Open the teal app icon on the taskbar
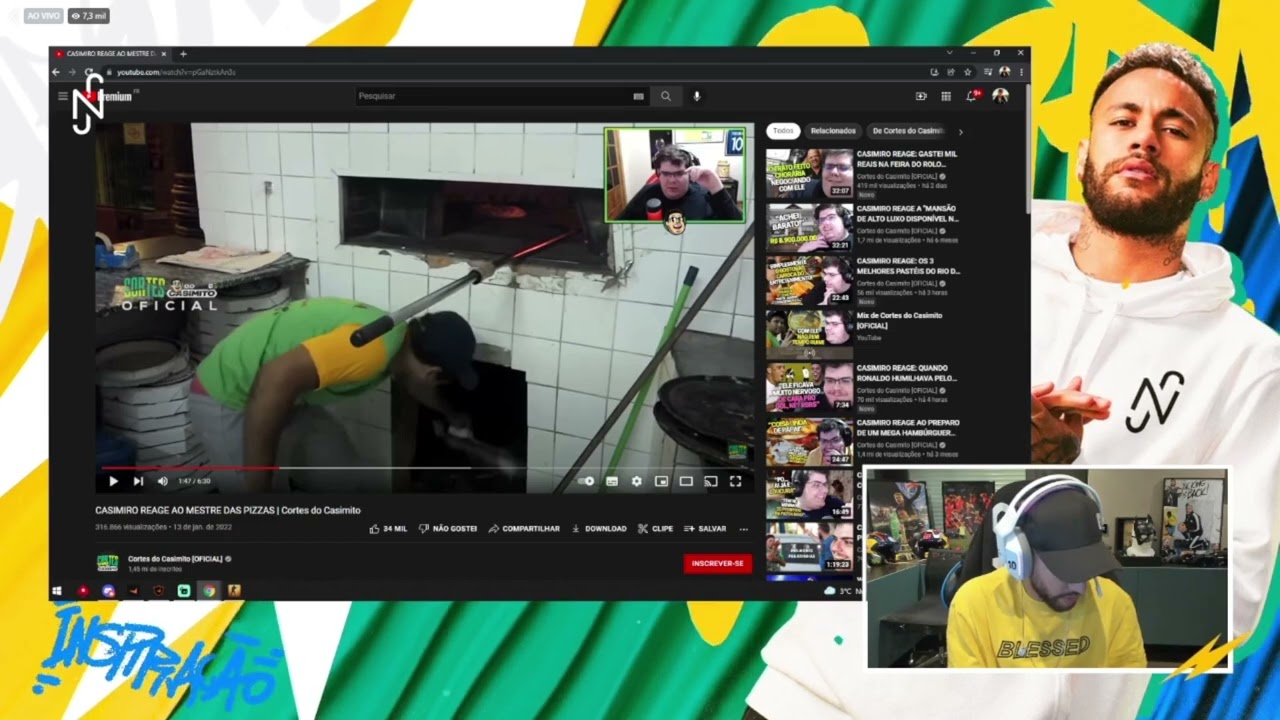 184,591
